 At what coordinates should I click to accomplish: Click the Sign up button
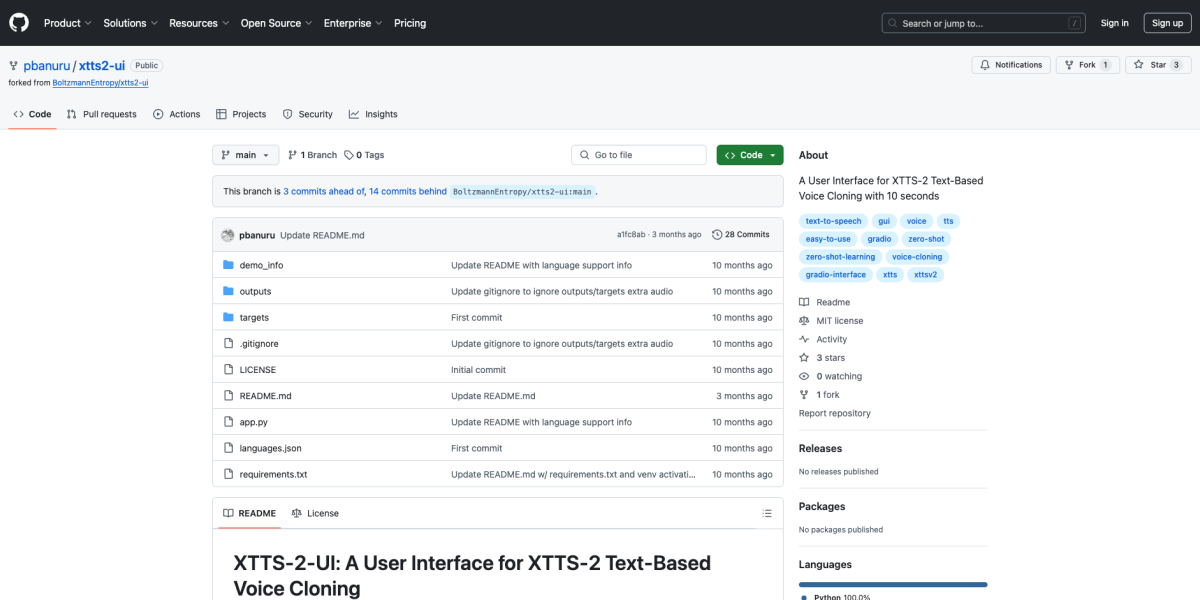coord(1167,22)
